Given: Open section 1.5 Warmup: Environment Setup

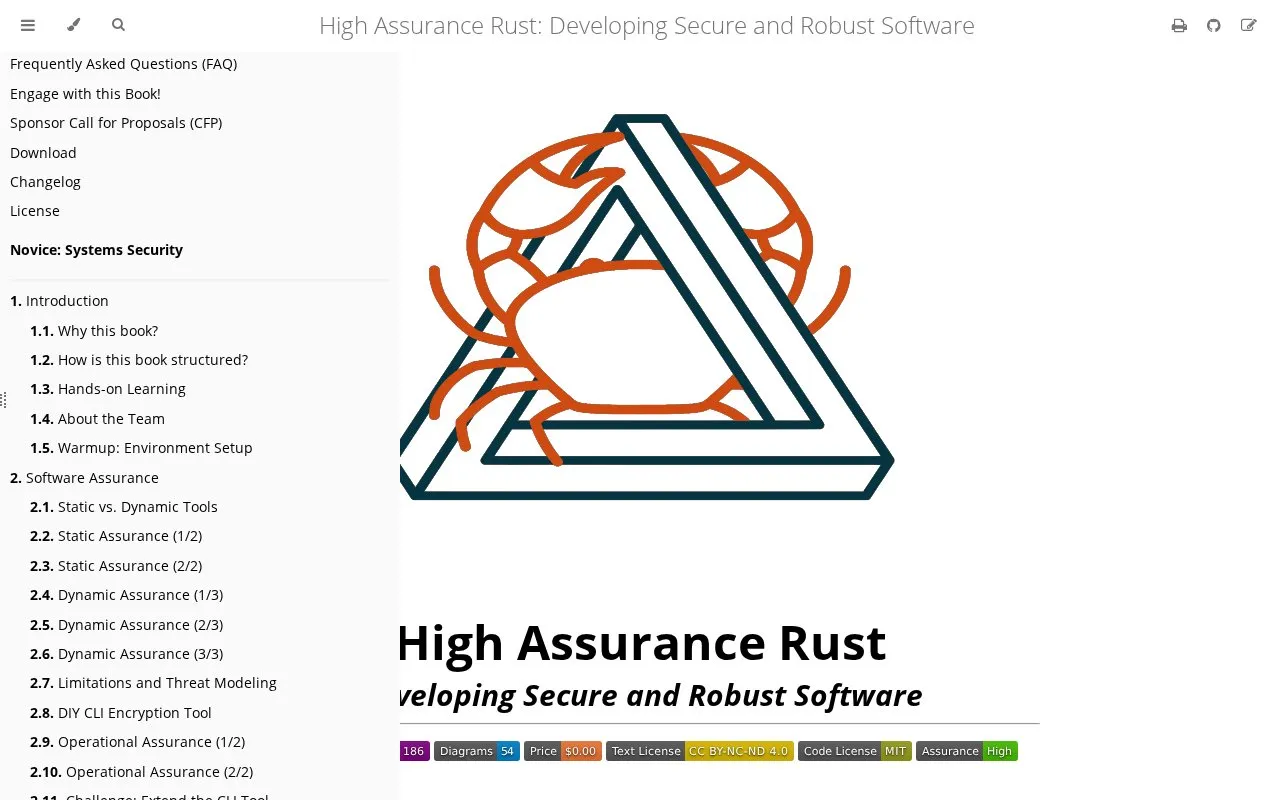Looking at the screenshot, I should point(141,448).
